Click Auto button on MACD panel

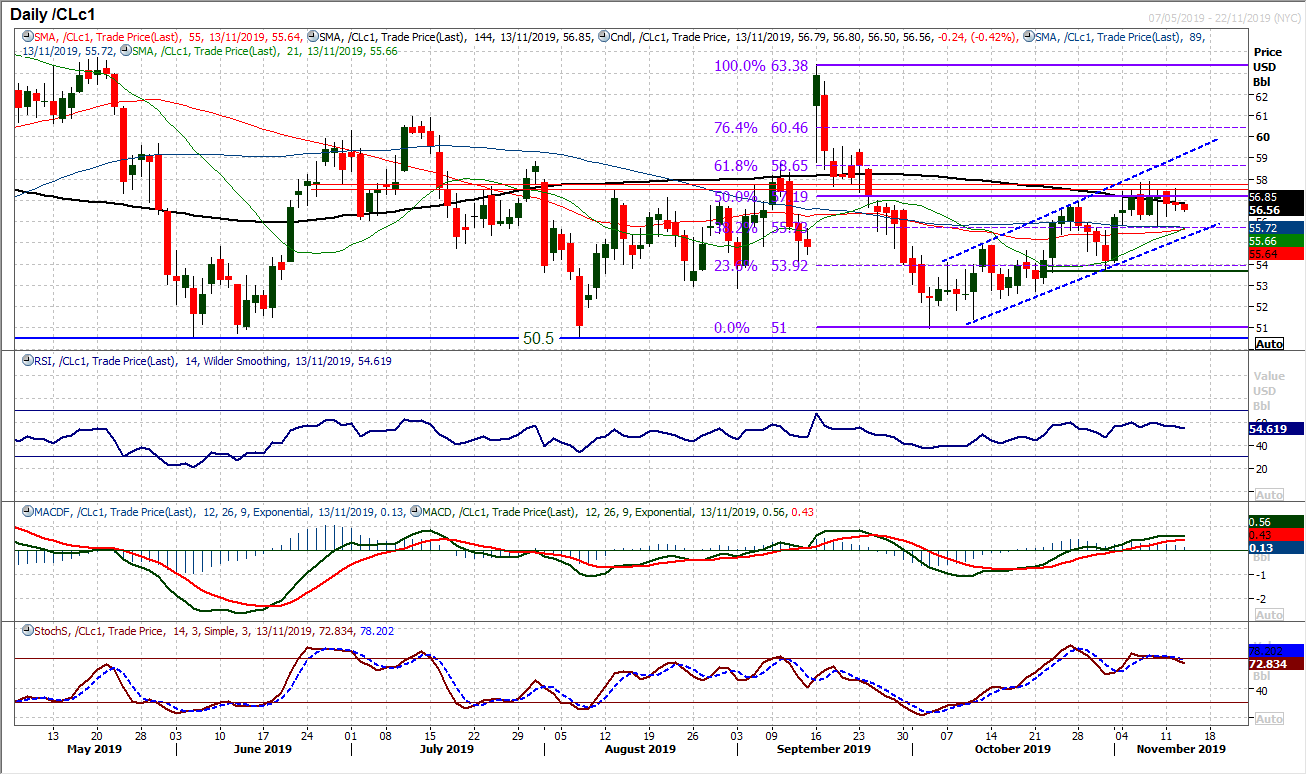click(x=1269, y=615)
